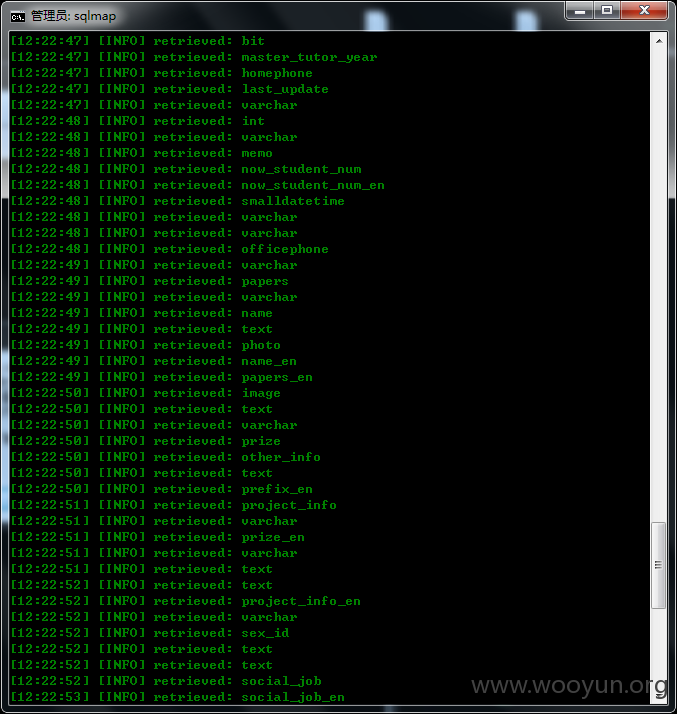Select the text social_job

(281, 681)
